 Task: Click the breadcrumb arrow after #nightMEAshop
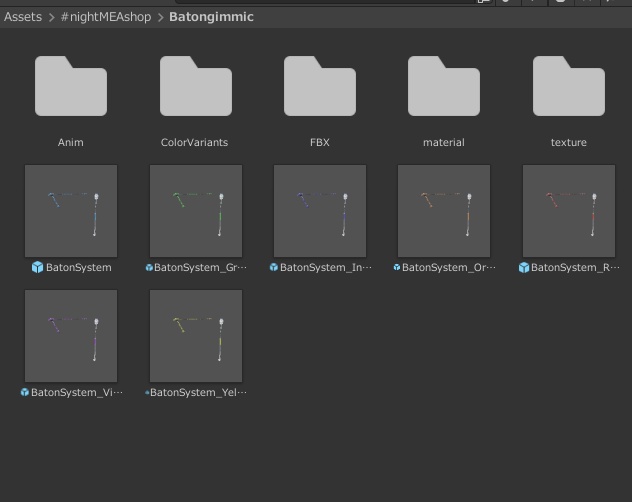pyautogui.click(x=160, y=17)
